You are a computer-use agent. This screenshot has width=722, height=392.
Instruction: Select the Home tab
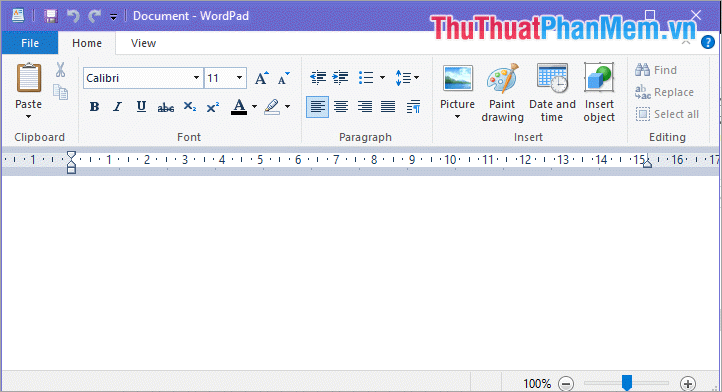[87, 43]
